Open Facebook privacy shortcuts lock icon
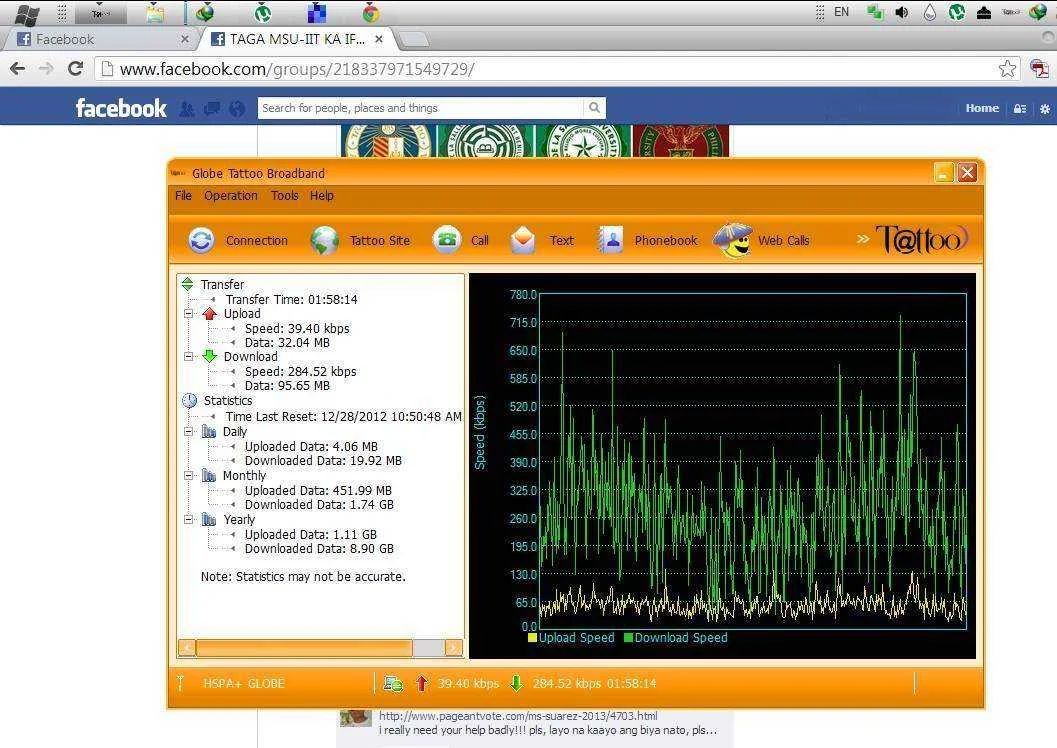The height and width of the screenshot is (748, 1057). click(1020, 108)
